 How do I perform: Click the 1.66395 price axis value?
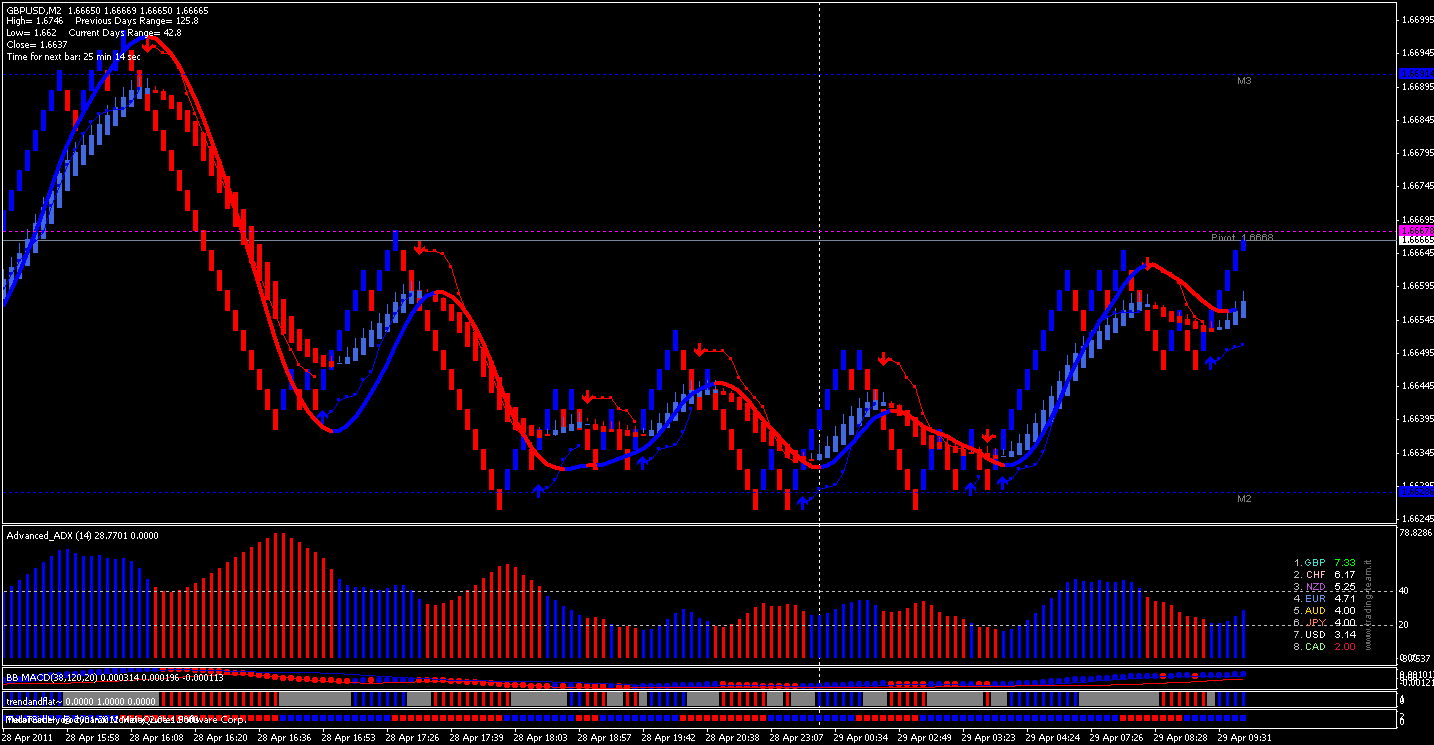1416,419
